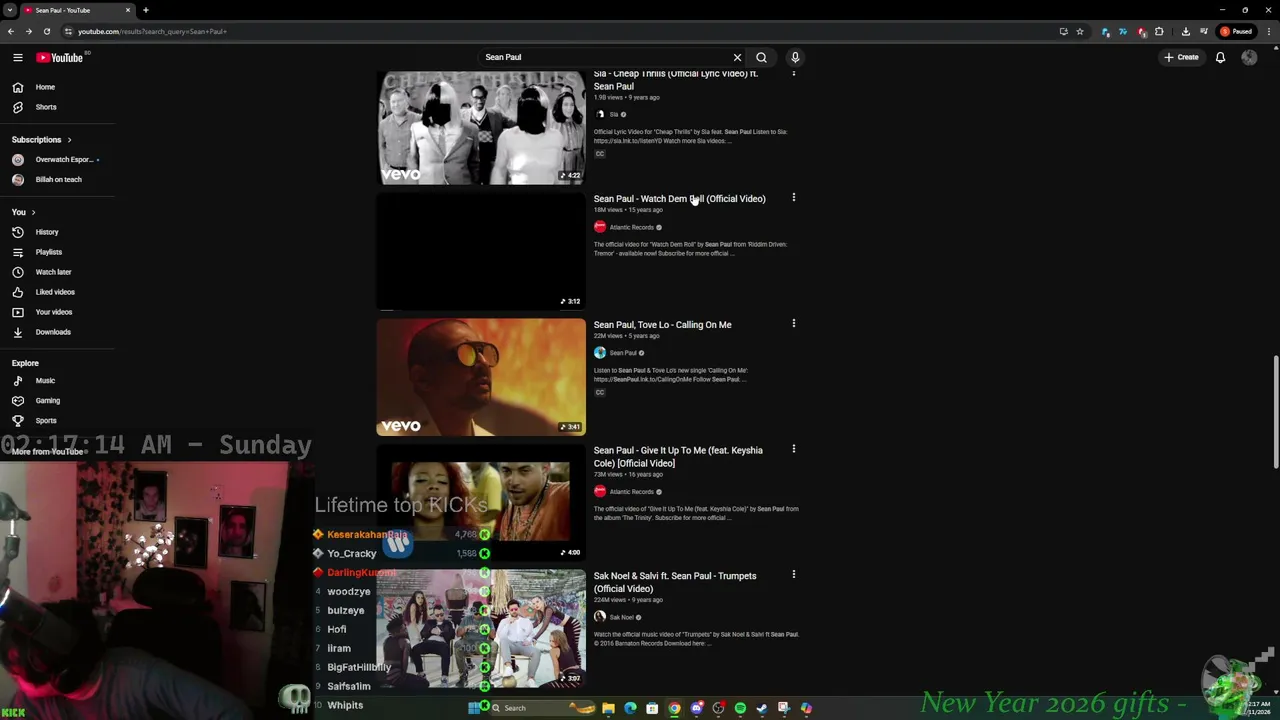This screenshot has width=1280, height=720.
Task: Click the magnifier search button
Action: 761,57
